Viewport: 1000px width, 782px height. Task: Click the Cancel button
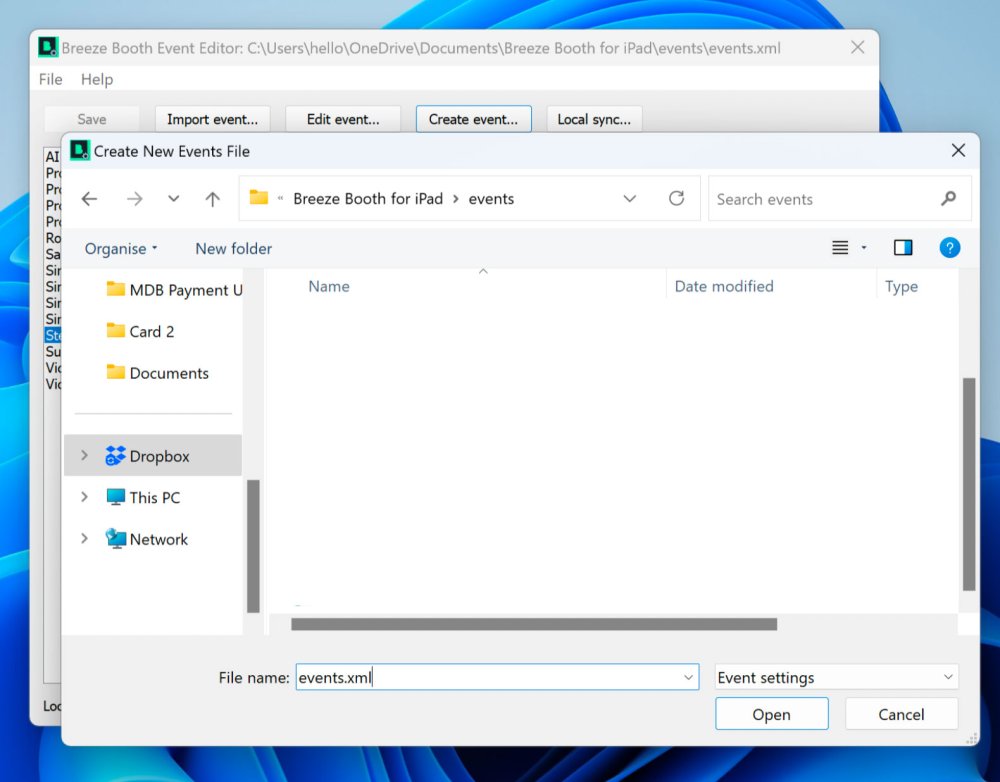pos(901,714)
